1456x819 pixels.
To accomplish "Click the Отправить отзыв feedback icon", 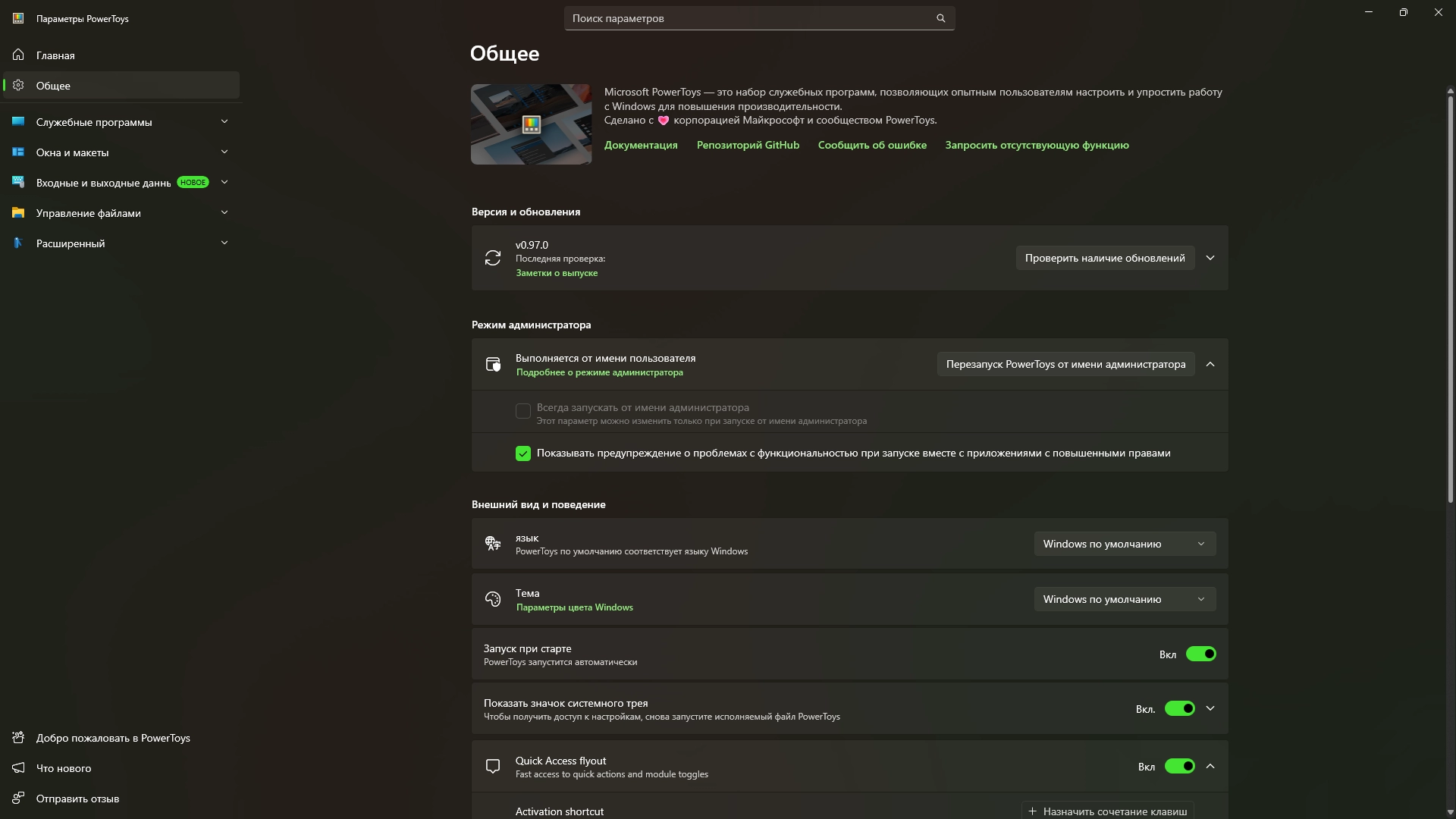I will 18,798.
